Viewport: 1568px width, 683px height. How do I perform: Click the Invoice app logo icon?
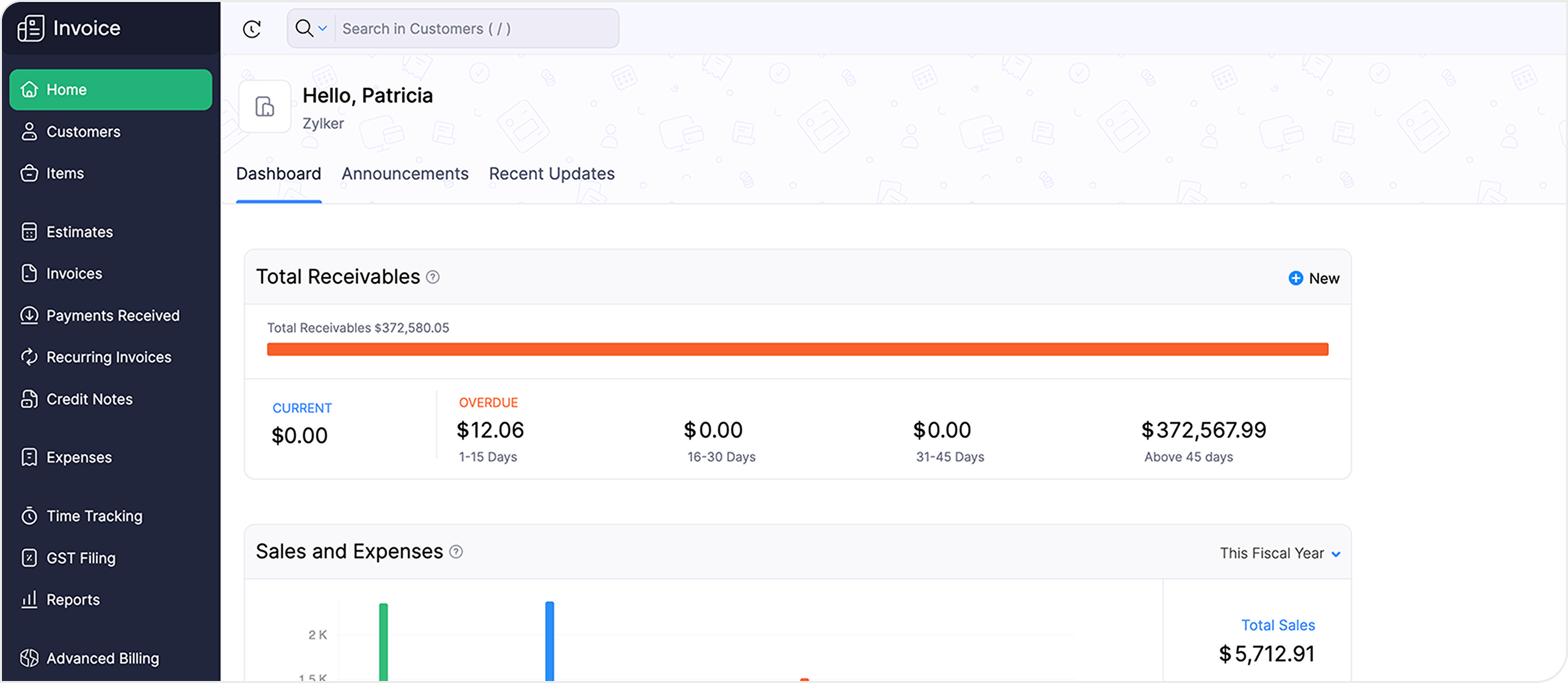(30, 28)
